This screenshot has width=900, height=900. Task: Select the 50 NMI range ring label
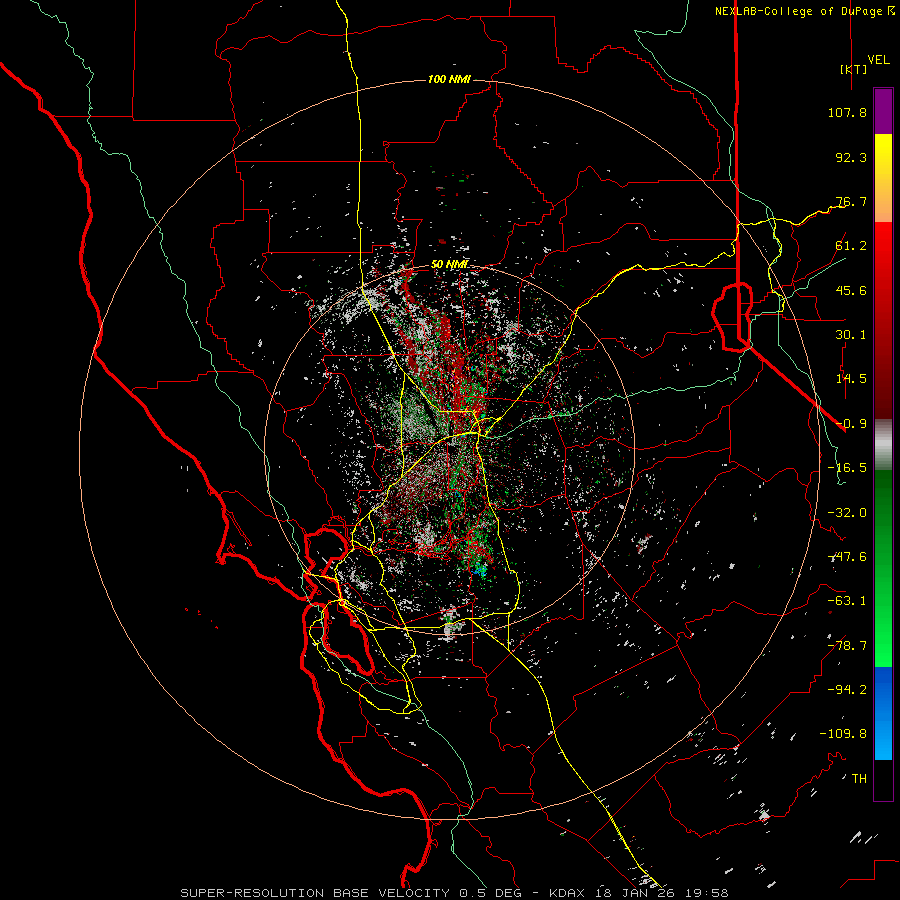(x=449, y=264)
